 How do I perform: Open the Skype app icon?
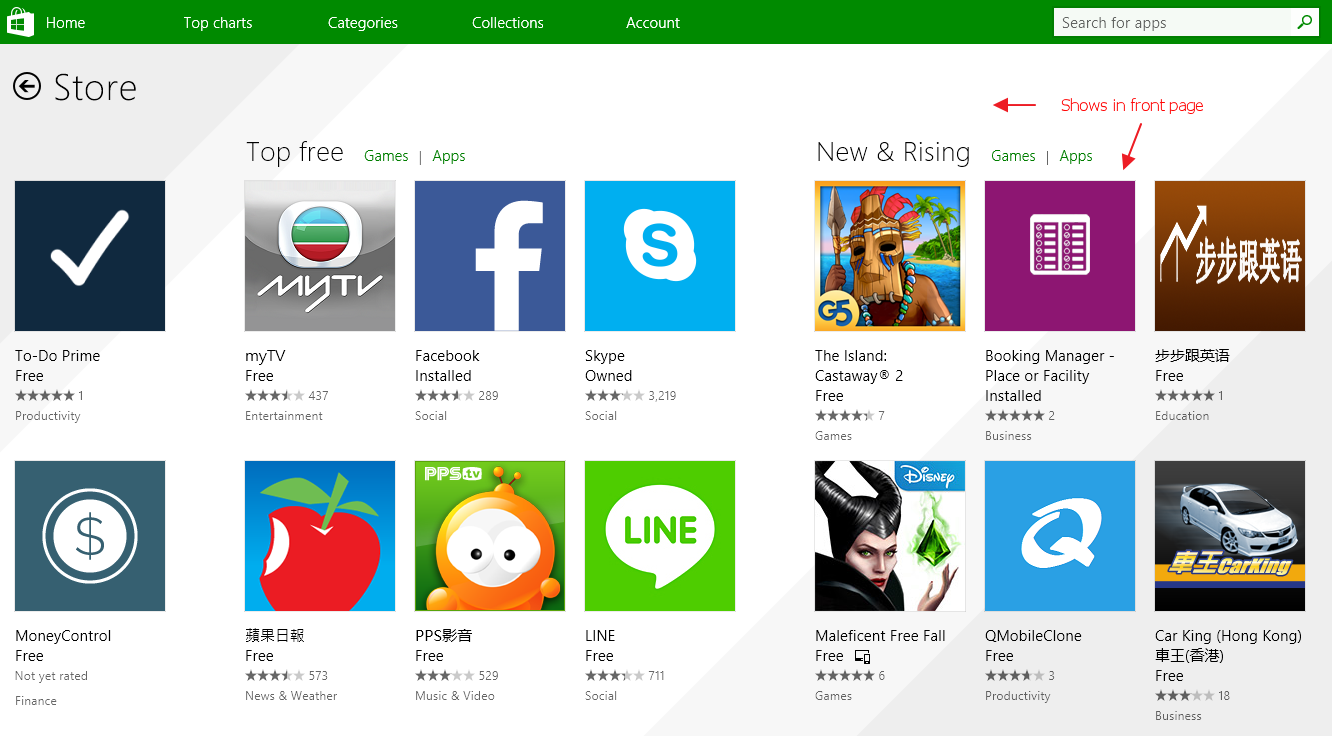pos(660,256)
